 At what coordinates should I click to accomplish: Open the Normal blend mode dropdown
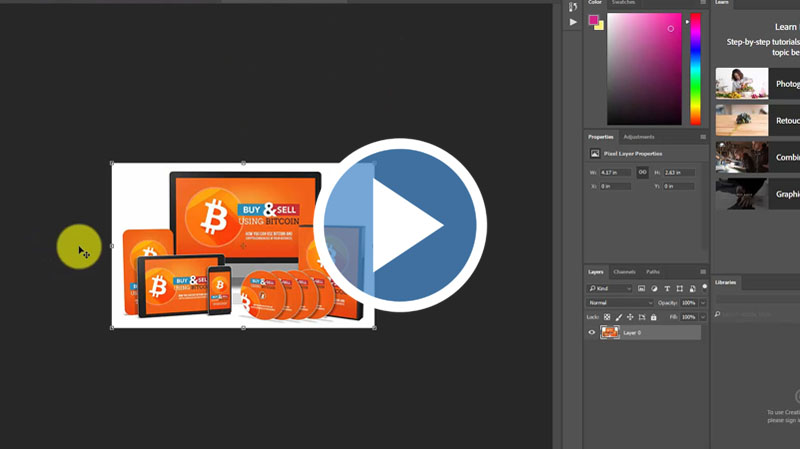click(x=620, y=302)
